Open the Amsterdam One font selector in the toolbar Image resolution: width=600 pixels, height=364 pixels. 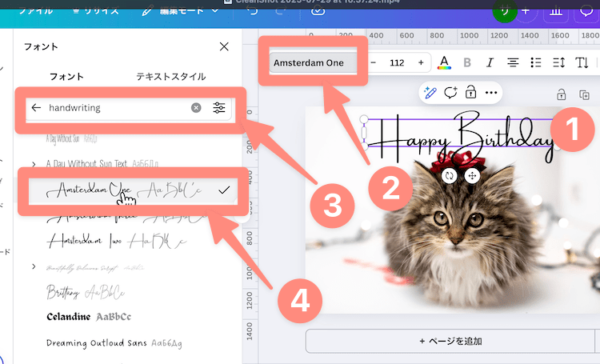coord(313,63)
